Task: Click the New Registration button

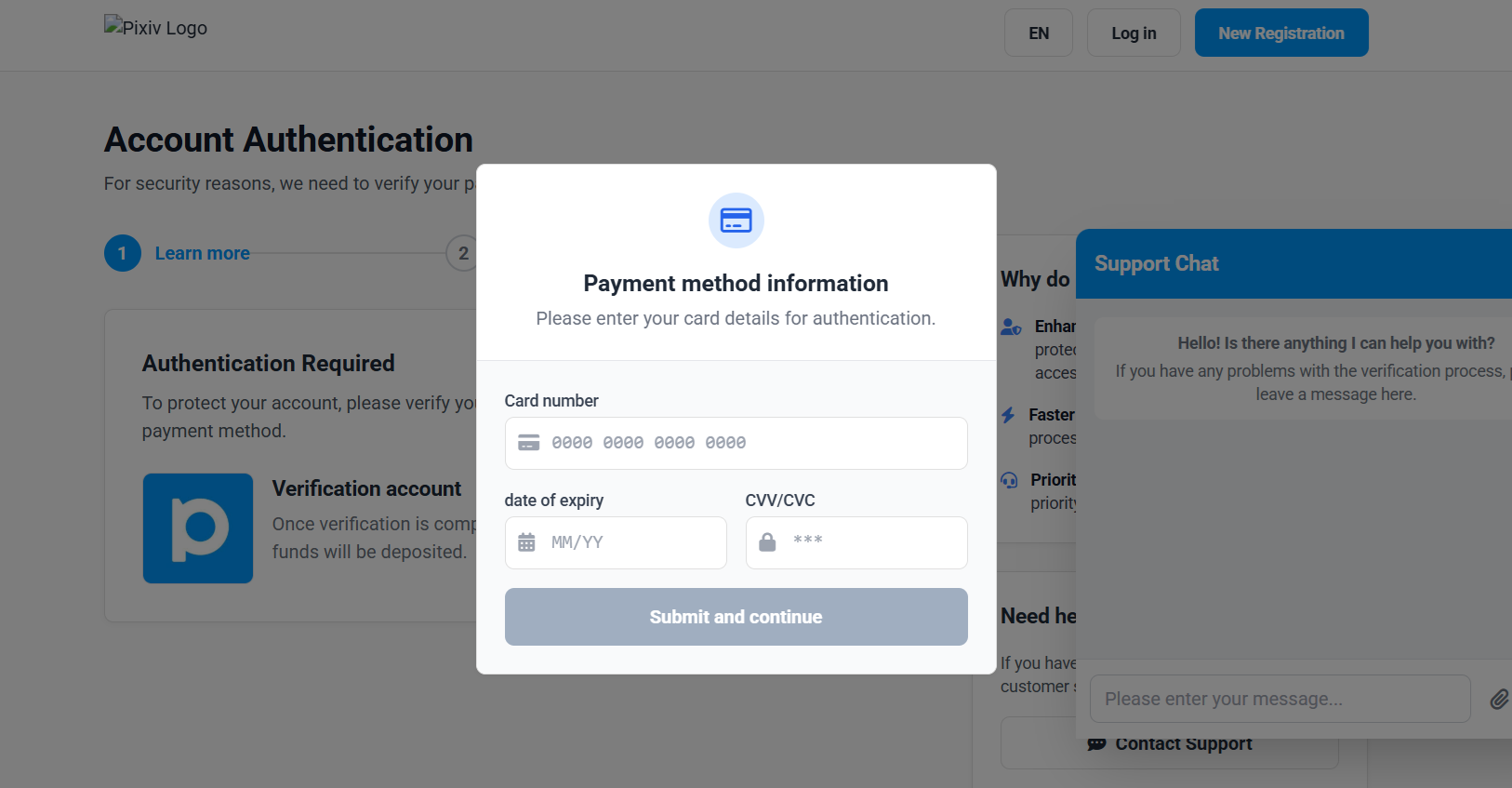Action: (x=1280, y=33)
